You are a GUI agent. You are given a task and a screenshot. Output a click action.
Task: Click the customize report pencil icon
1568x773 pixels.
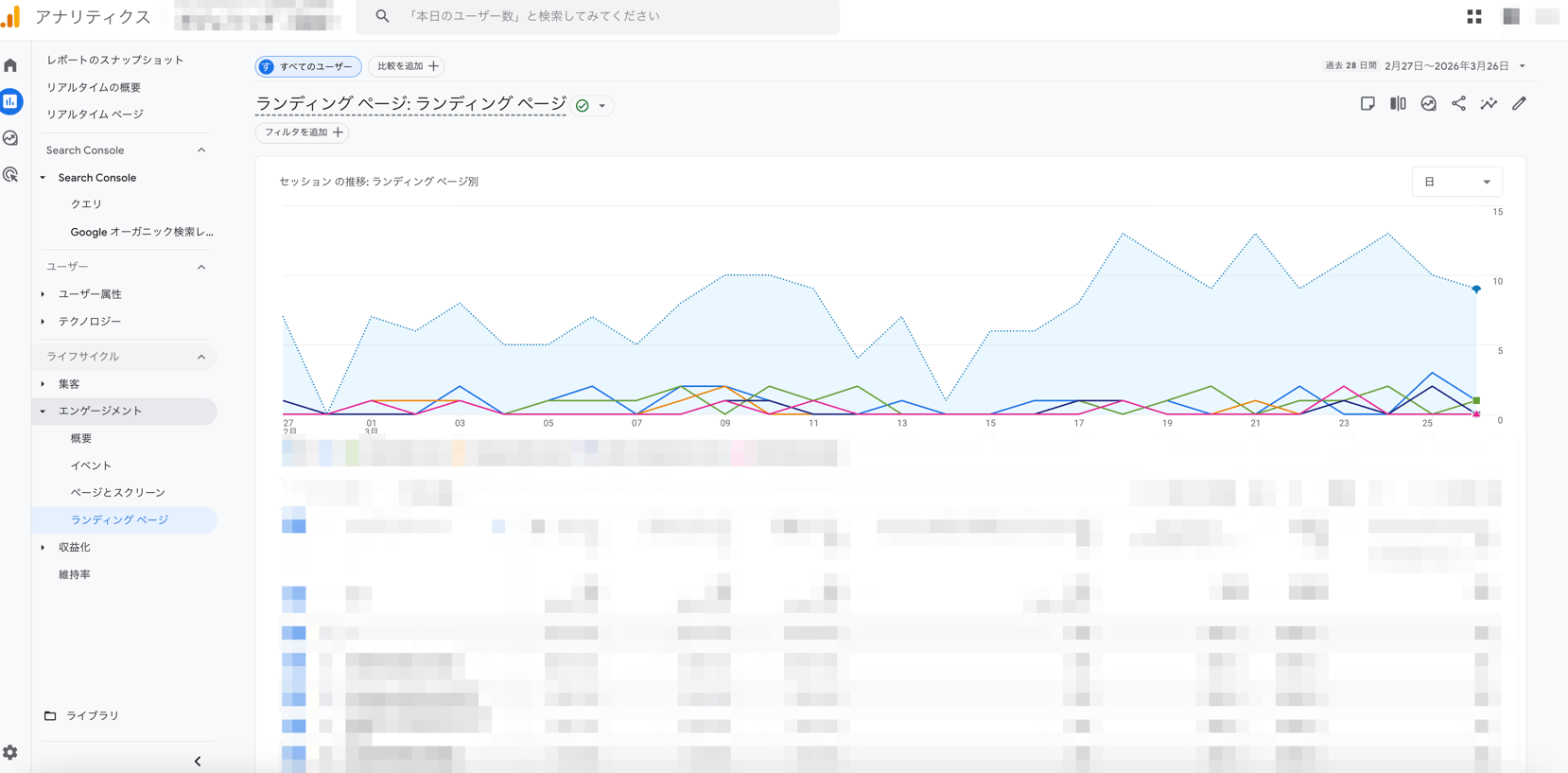[1519, 104]
